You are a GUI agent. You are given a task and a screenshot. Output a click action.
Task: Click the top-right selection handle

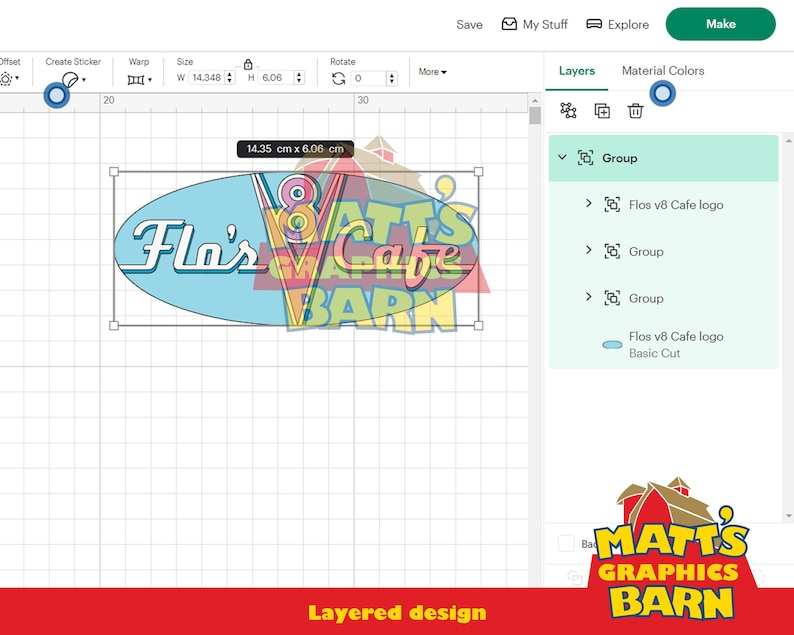coord(479,172)
